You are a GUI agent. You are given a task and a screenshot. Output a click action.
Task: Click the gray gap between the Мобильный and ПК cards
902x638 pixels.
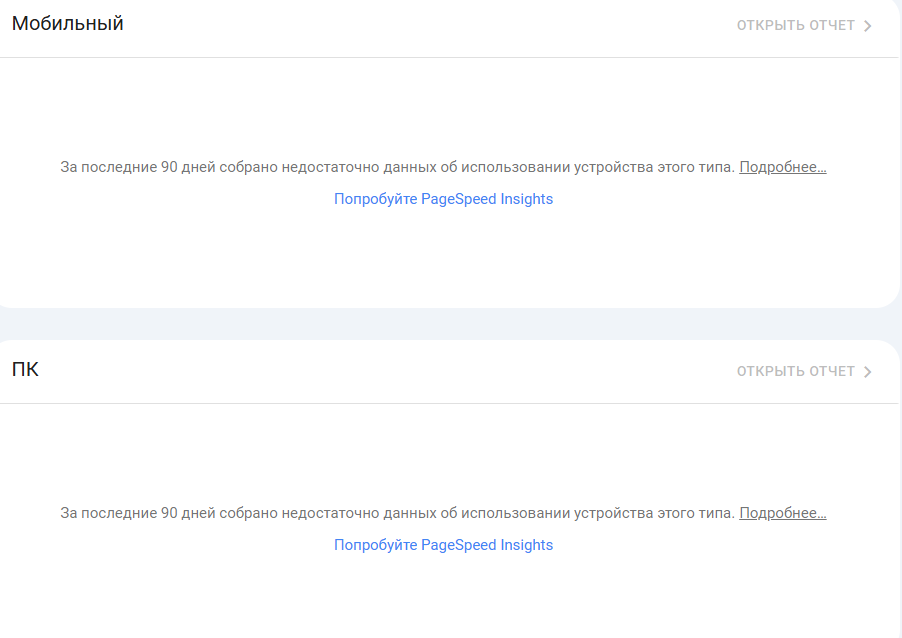[449, 324]
